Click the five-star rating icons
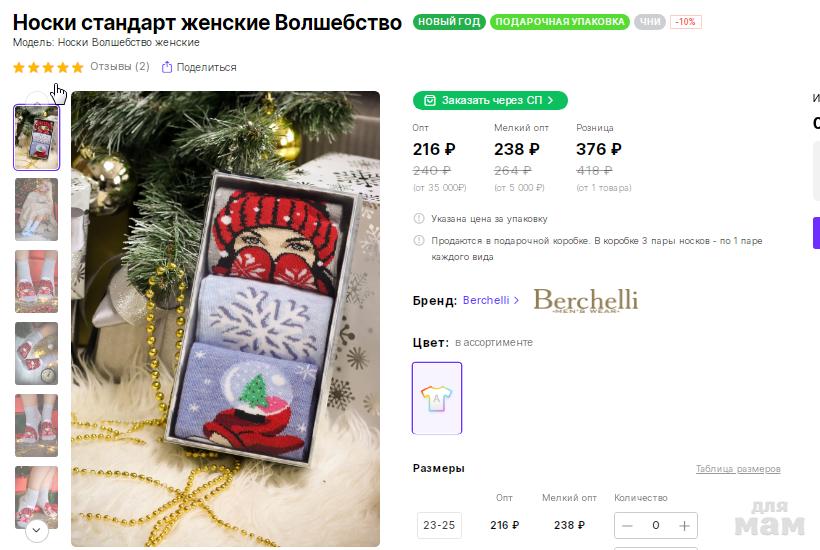The height and width of the screenshot is (550, 820). tap(48, 67)
